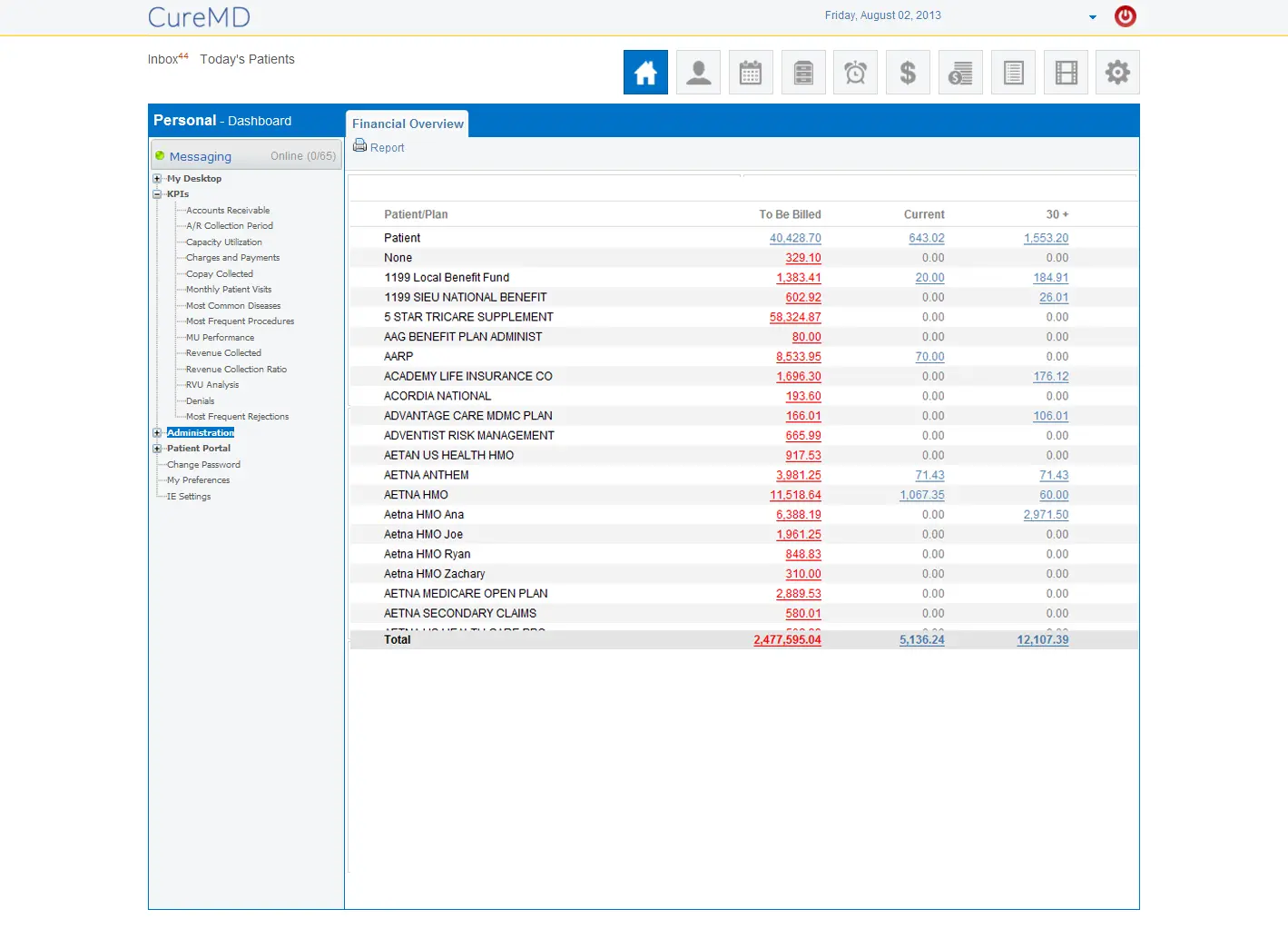
Task: Open the file cabinet documents icon
Action: [x=803, y=73]
